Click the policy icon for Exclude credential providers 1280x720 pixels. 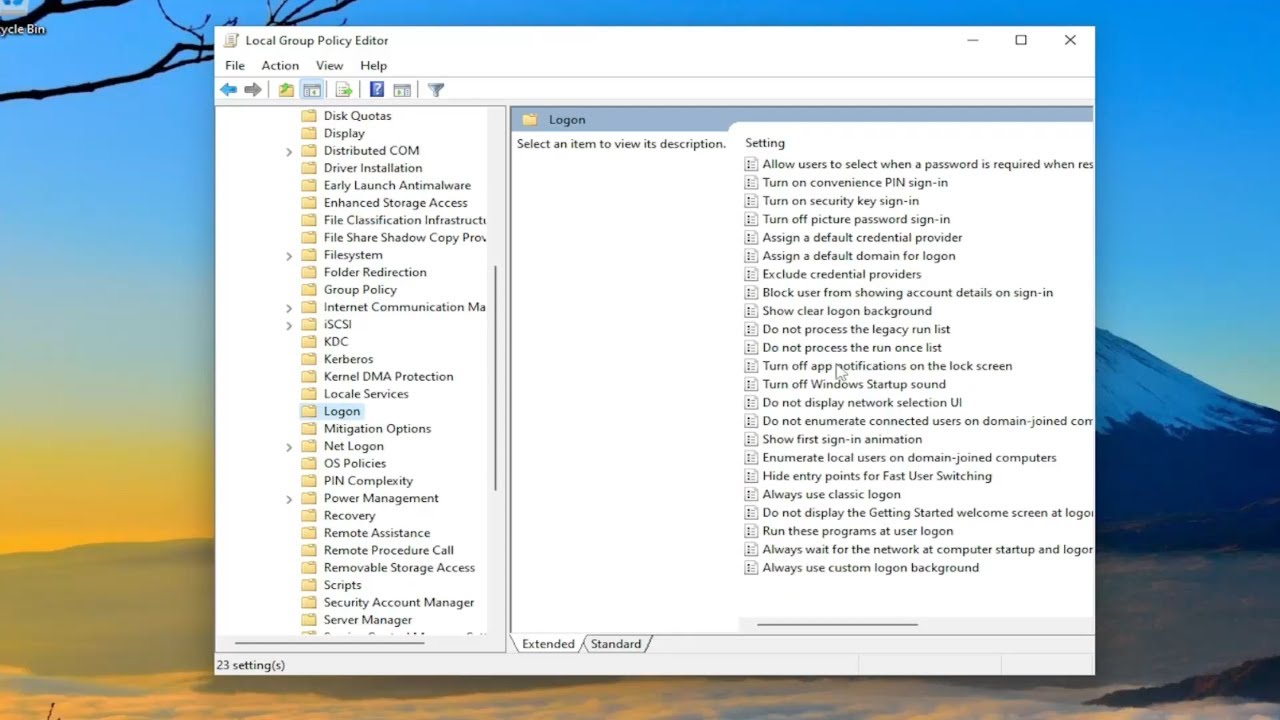[751, 274]
